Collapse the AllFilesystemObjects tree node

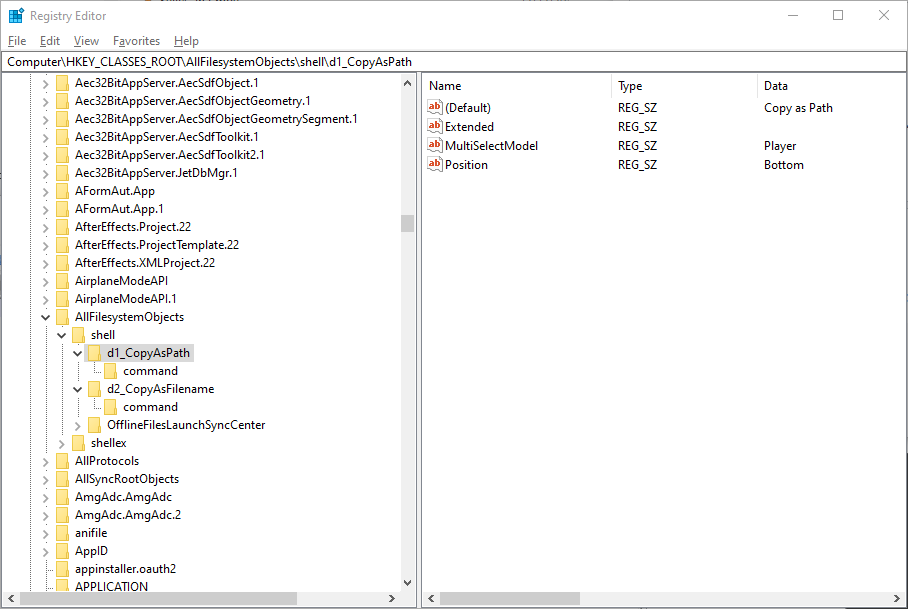(45, 317)
